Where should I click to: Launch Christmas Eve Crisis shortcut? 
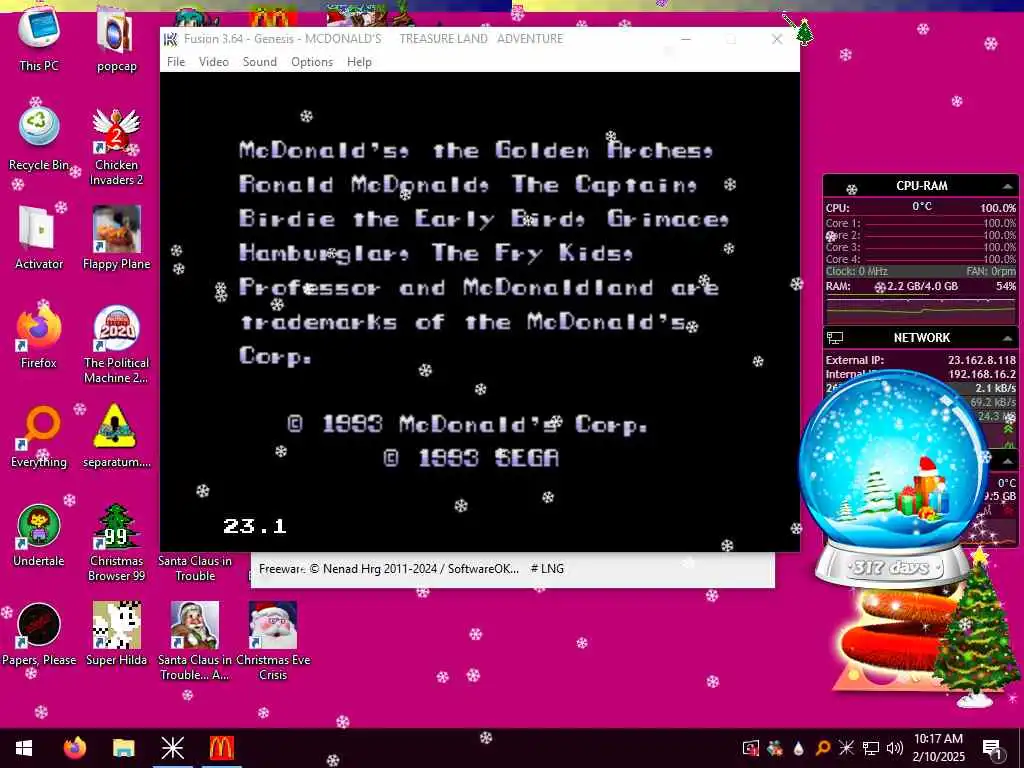click(273, 641)
